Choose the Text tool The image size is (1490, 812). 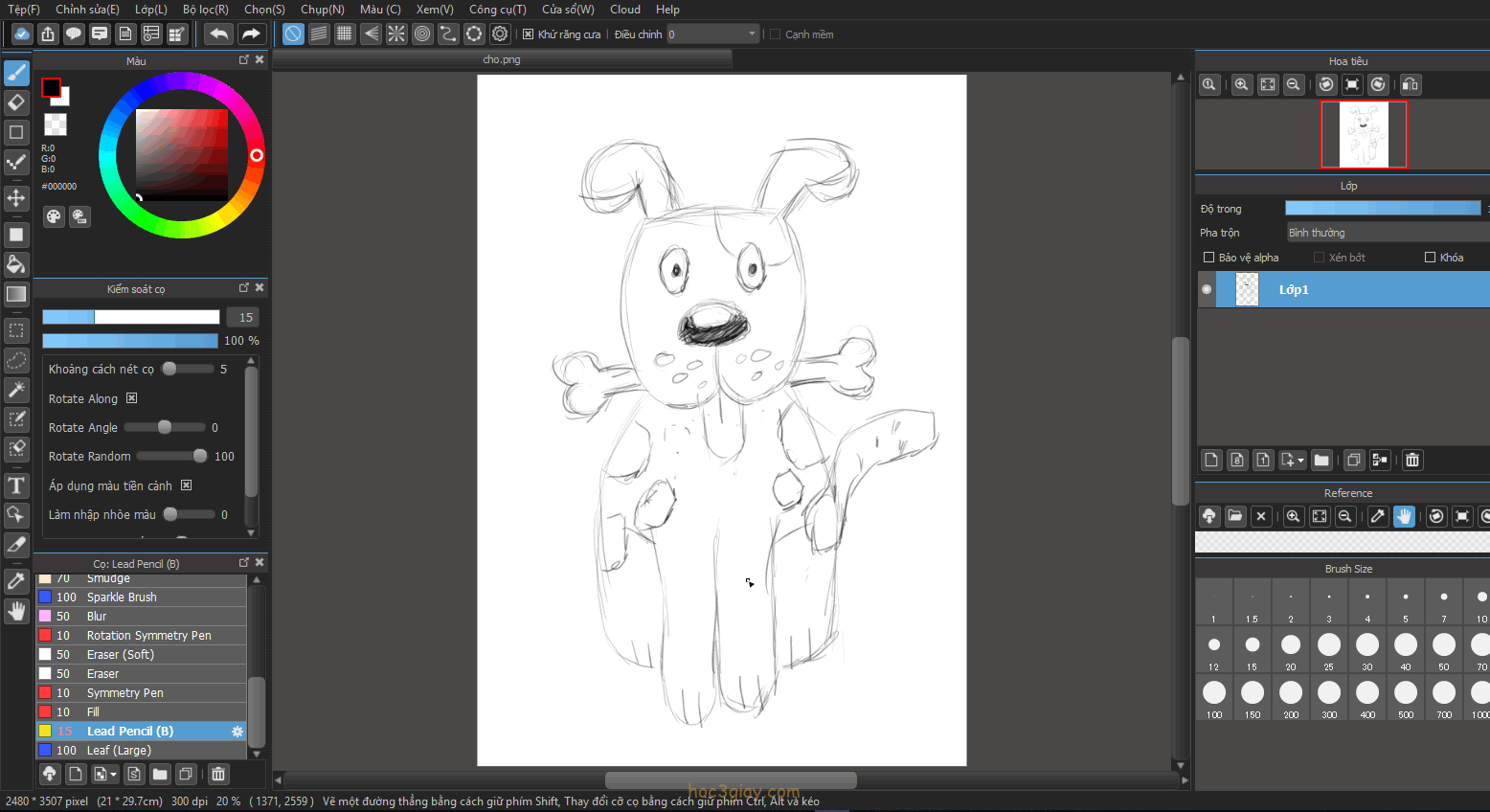(16, 485)
